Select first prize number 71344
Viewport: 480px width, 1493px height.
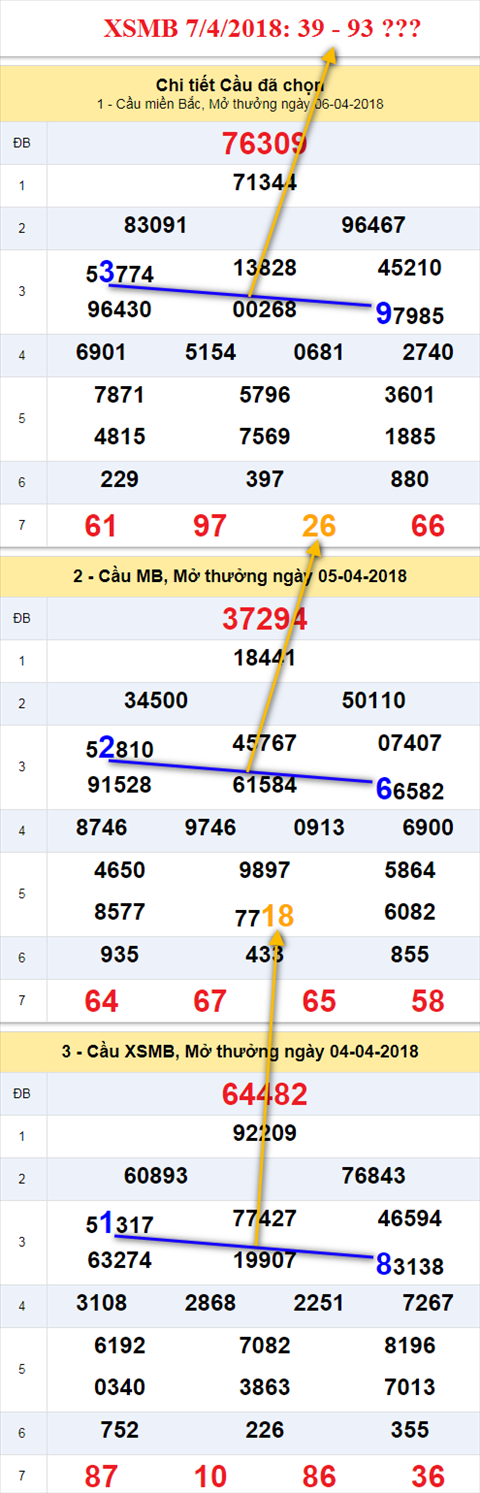264,183
